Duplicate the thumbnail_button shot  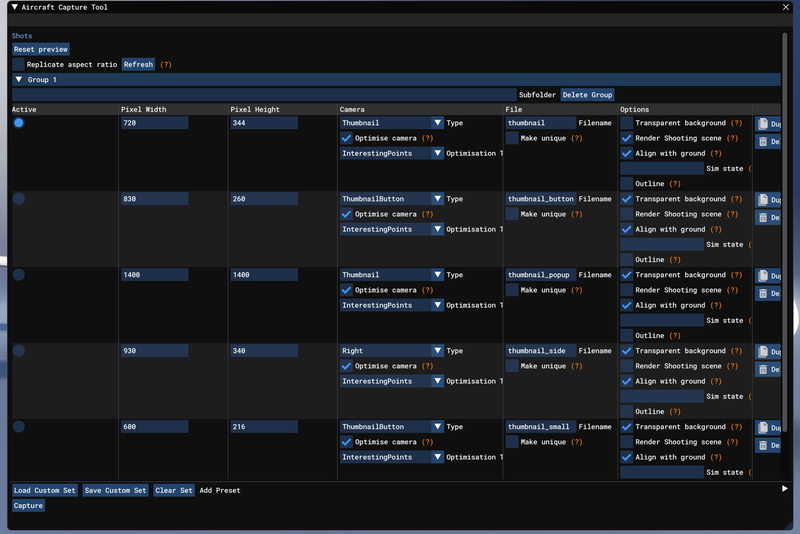click(768, 200)
